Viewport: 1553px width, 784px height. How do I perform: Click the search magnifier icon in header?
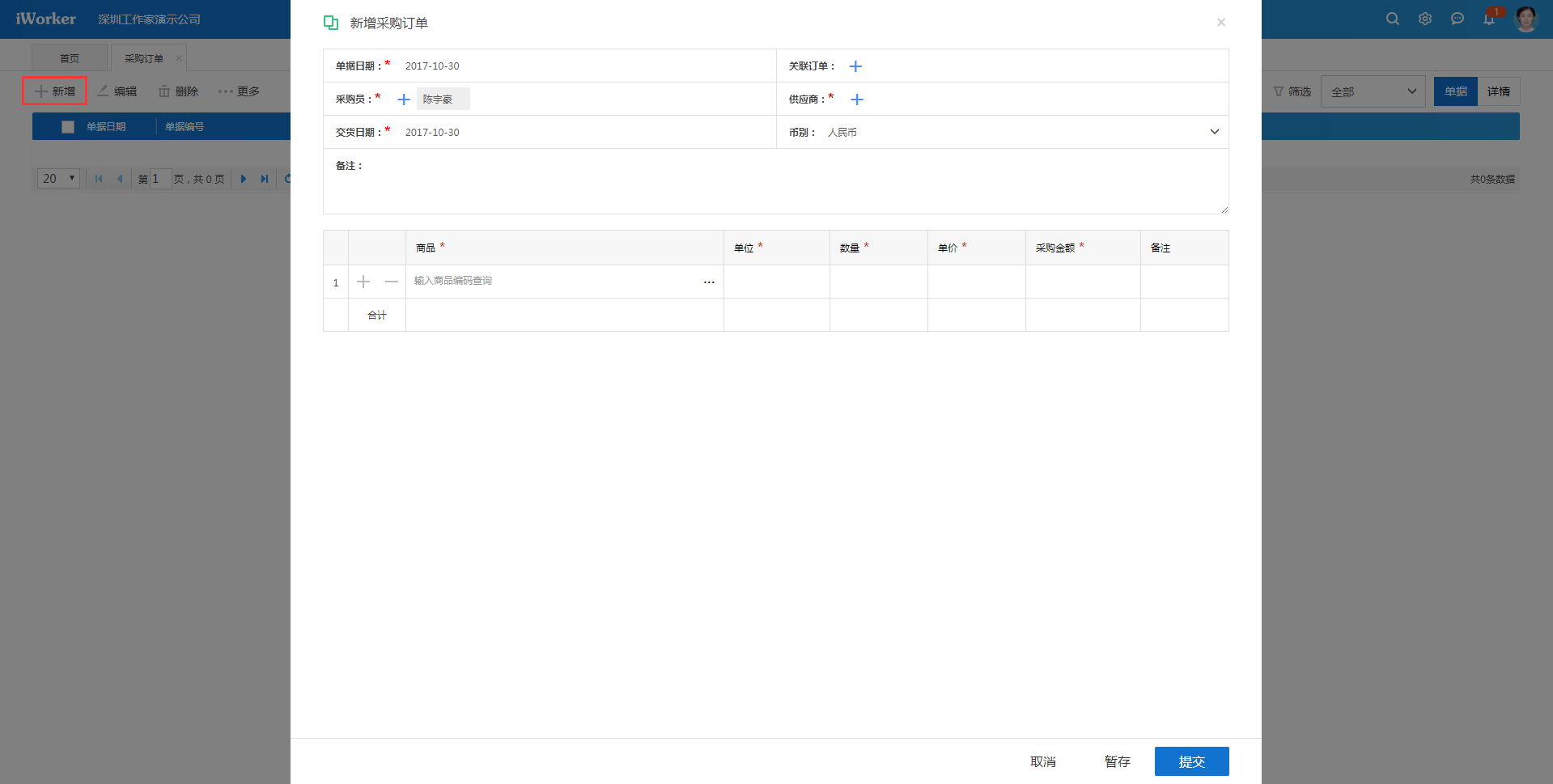1392,19
